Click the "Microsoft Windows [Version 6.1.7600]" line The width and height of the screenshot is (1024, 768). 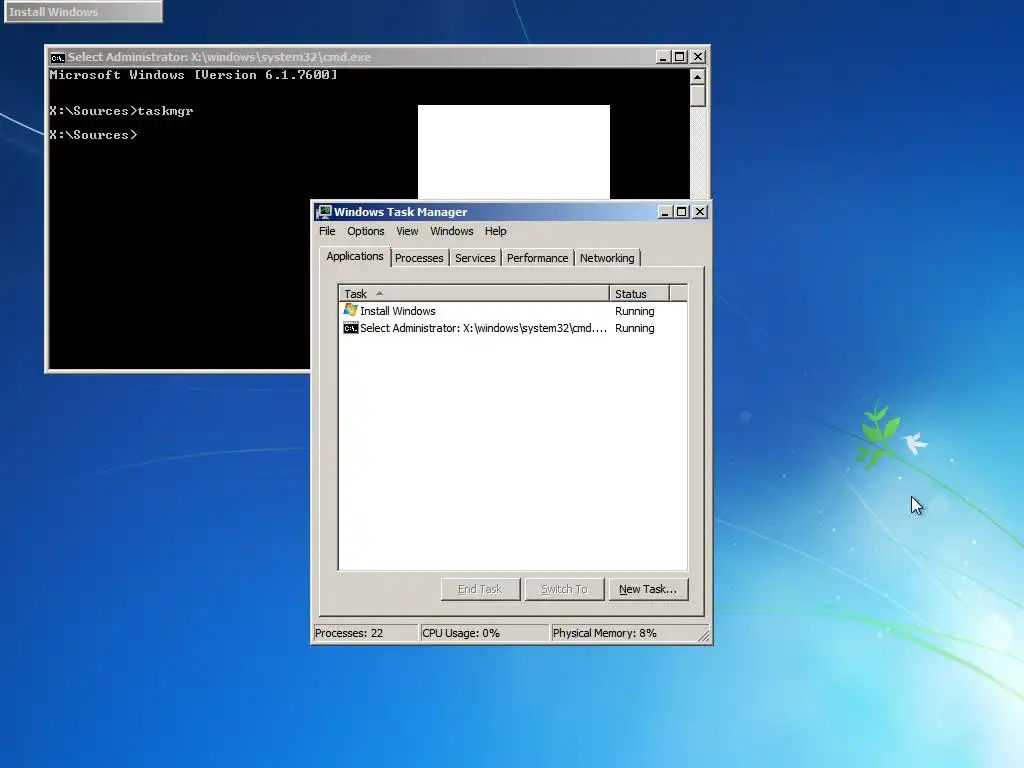(x=194, y=75)
